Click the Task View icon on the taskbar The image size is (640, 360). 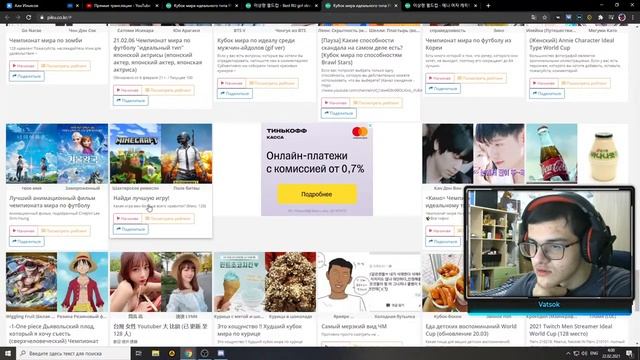138,353
